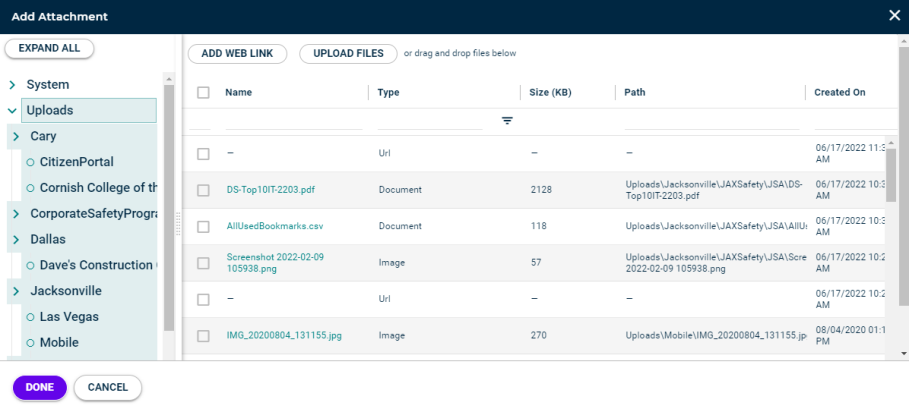This screenshot has width=909, height=412.
Task: Check box for Screenshot 2022-02-09 105938.png
Action: (203, 263)
